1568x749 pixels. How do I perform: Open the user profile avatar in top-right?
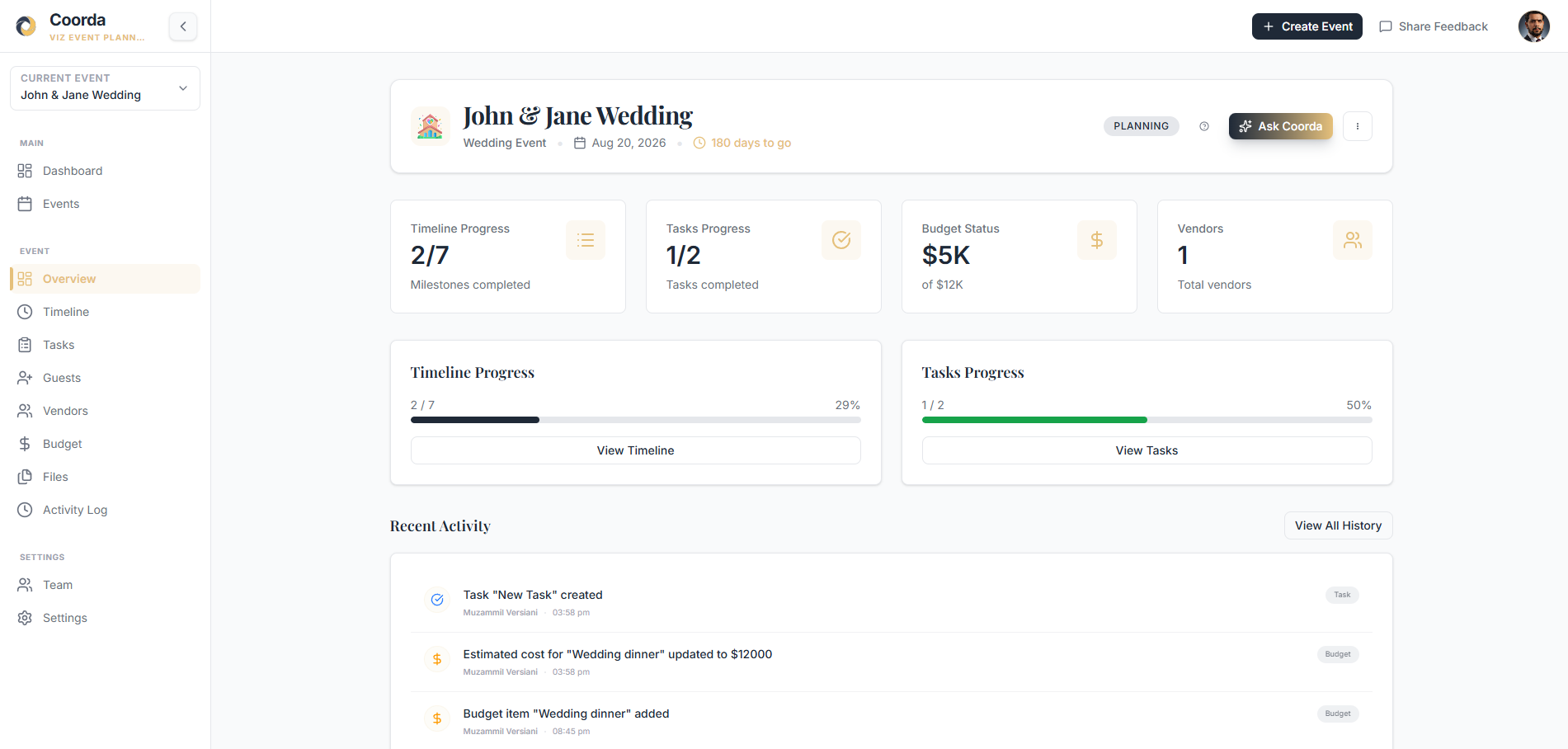coord(1534,26)
